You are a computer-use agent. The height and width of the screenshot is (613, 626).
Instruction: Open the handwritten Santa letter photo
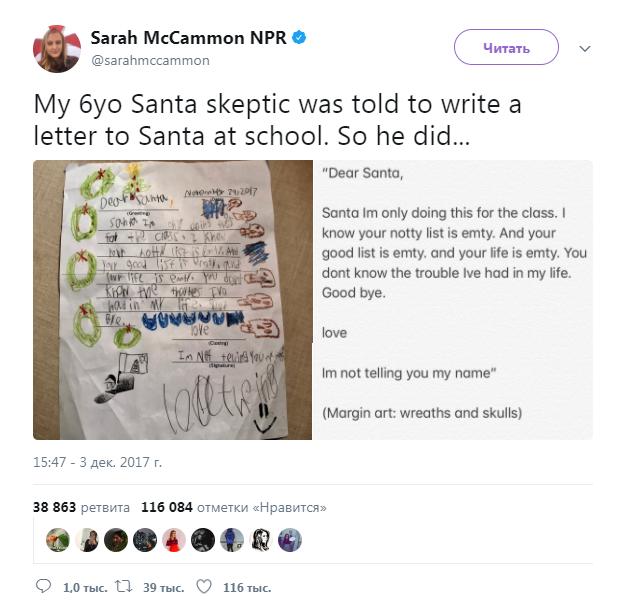pyautogui.click(x=172, y=300)
